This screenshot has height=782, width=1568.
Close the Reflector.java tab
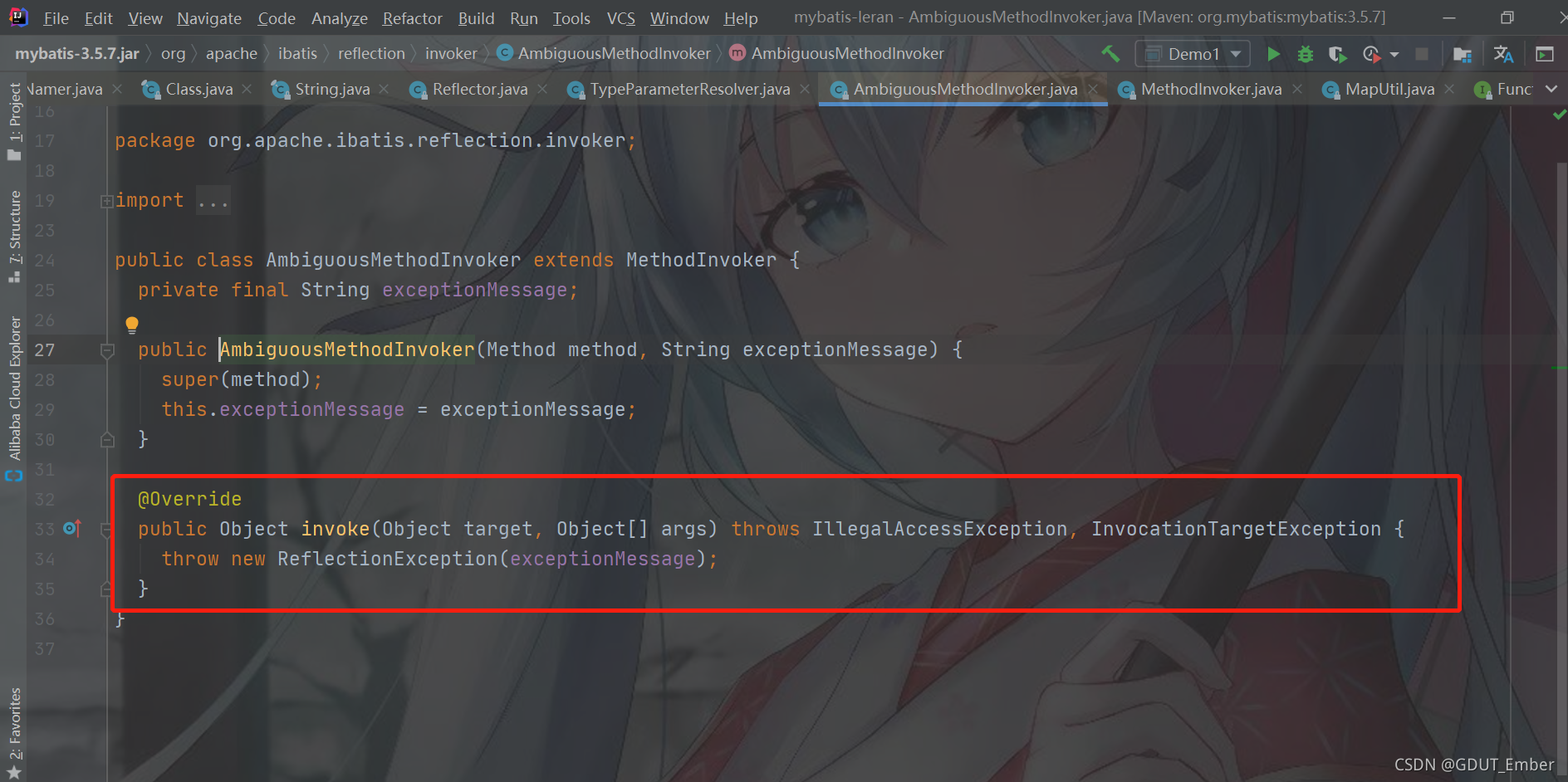[x=542, y=89]
